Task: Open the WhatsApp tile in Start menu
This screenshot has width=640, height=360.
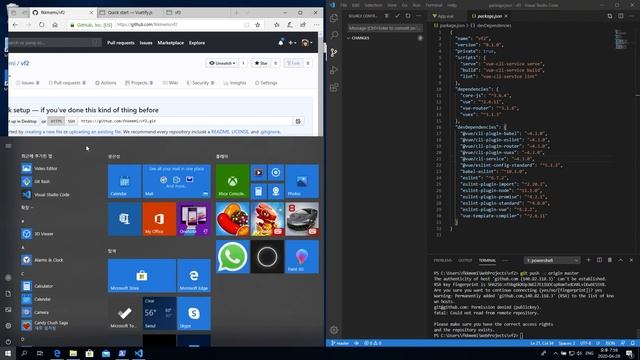Action: 233,257
